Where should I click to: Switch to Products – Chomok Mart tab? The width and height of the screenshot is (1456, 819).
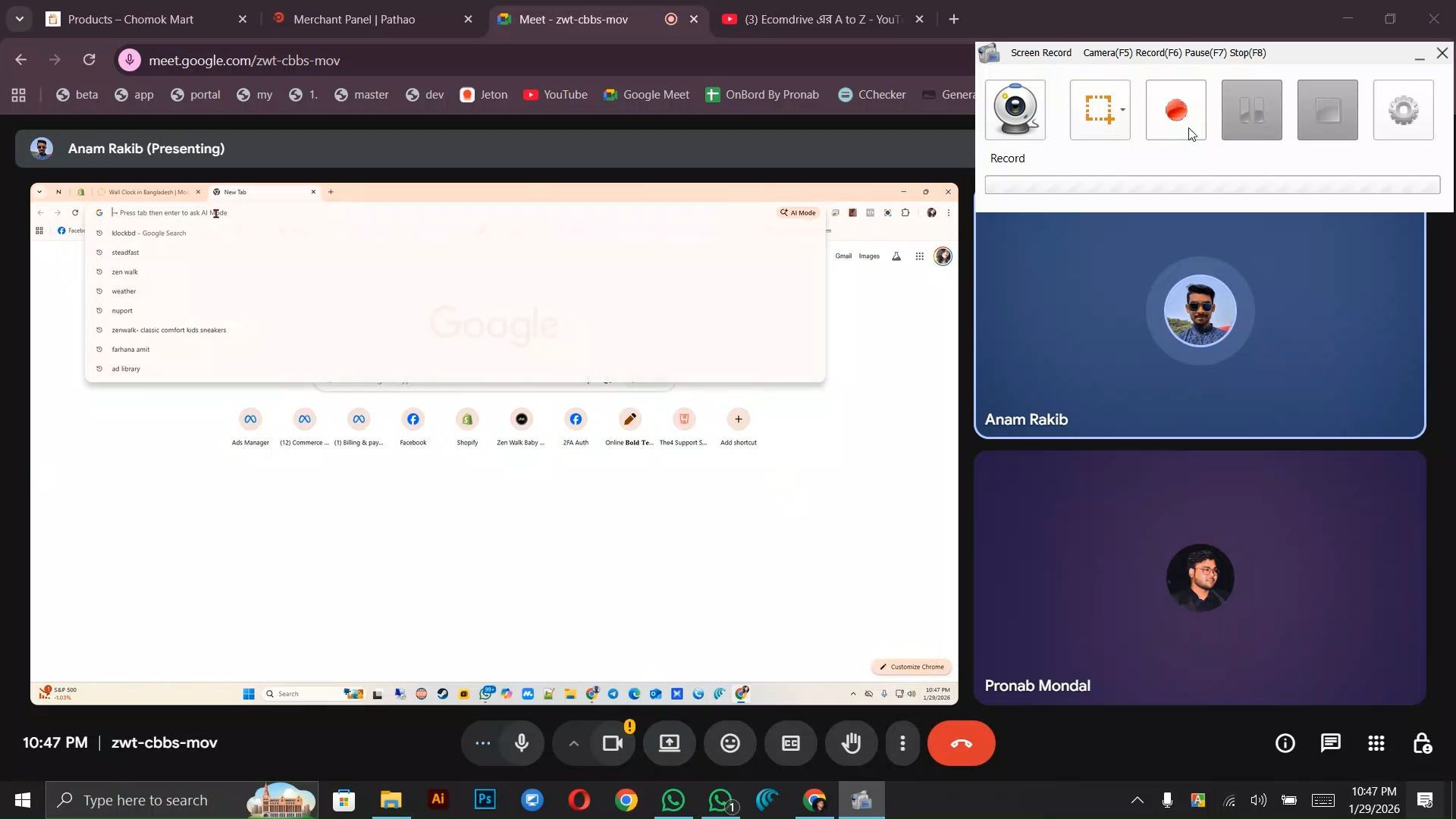(x=130, y=20)
